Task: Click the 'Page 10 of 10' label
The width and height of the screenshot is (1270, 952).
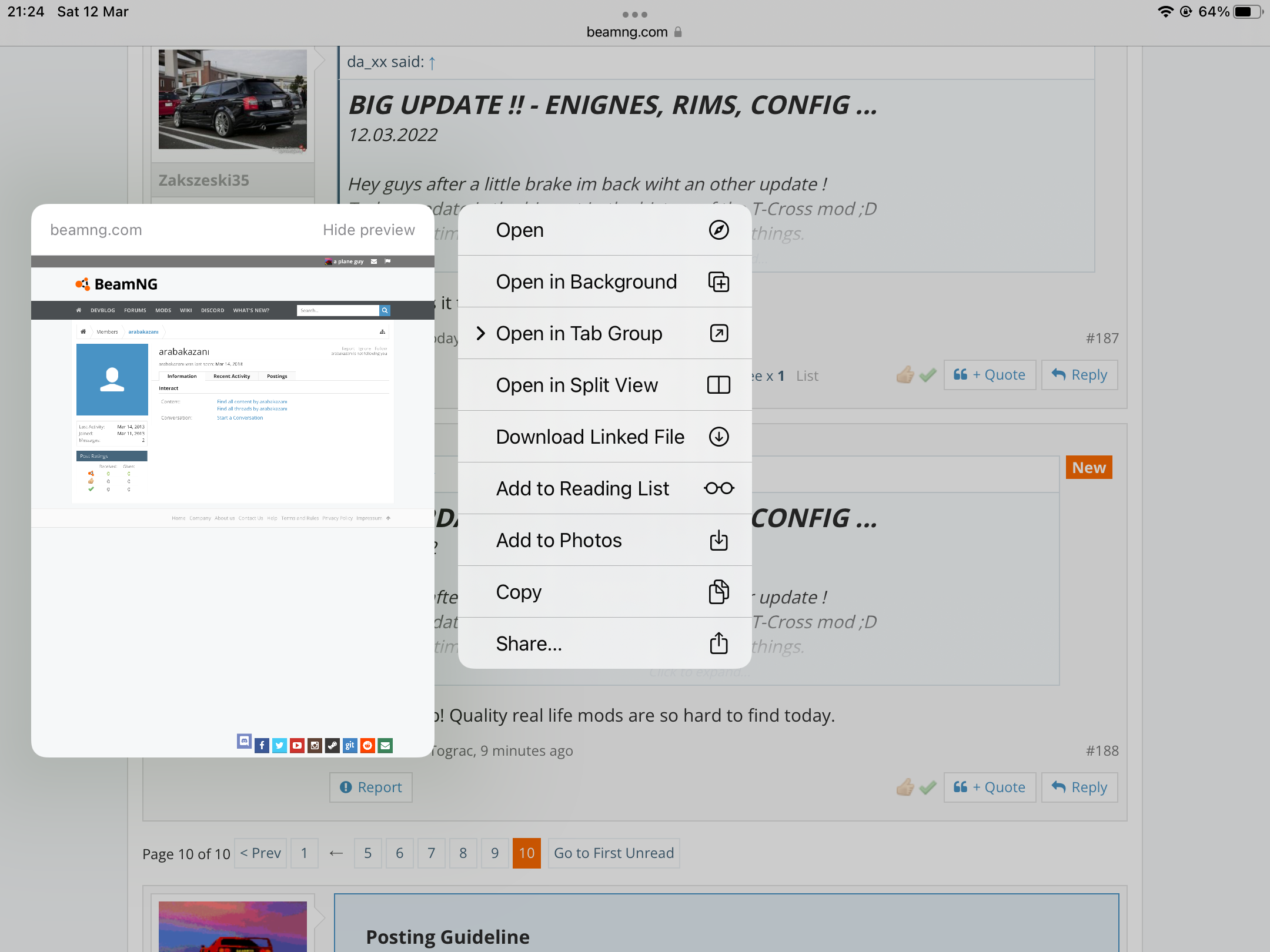Action: pyautogui.click(x=186, y=854)
